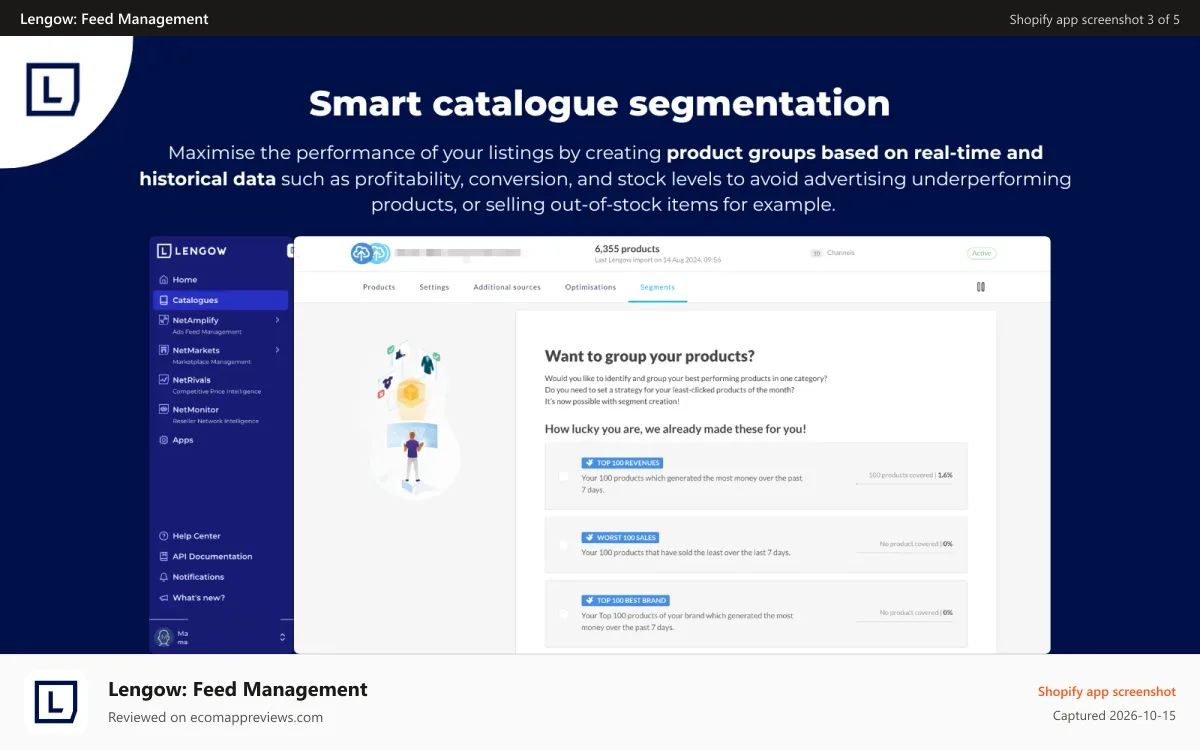
Task: Open the Products tab
Action: tap(379, 287)
